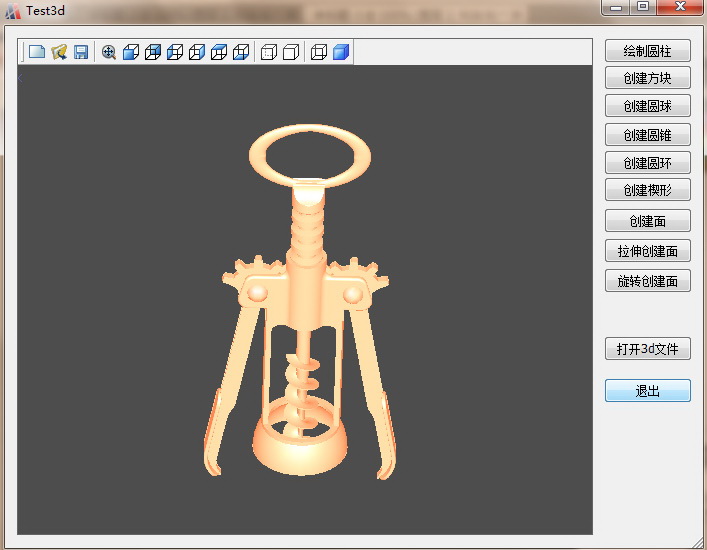
Task: Open a 3D file with 打开3d文件
Action: coord(647,349)
